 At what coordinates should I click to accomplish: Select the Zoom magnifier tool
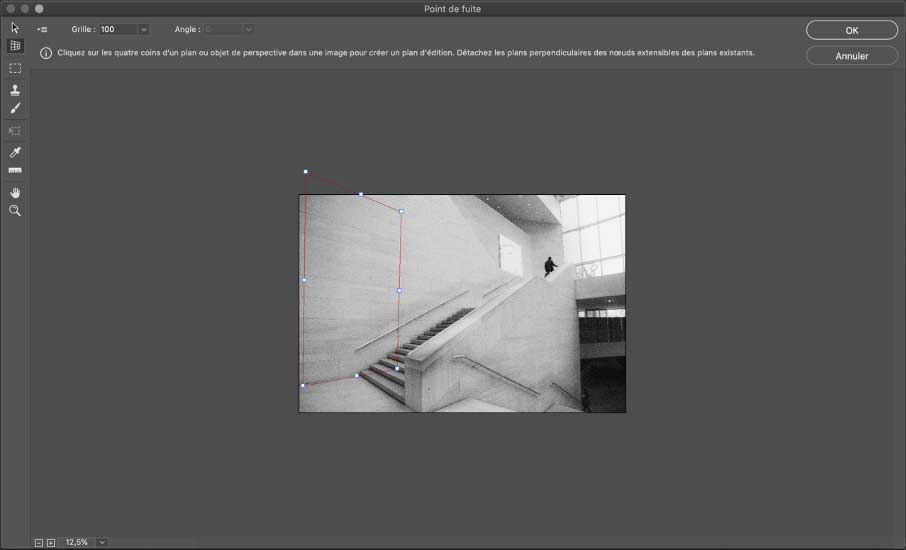pos(15,211)
